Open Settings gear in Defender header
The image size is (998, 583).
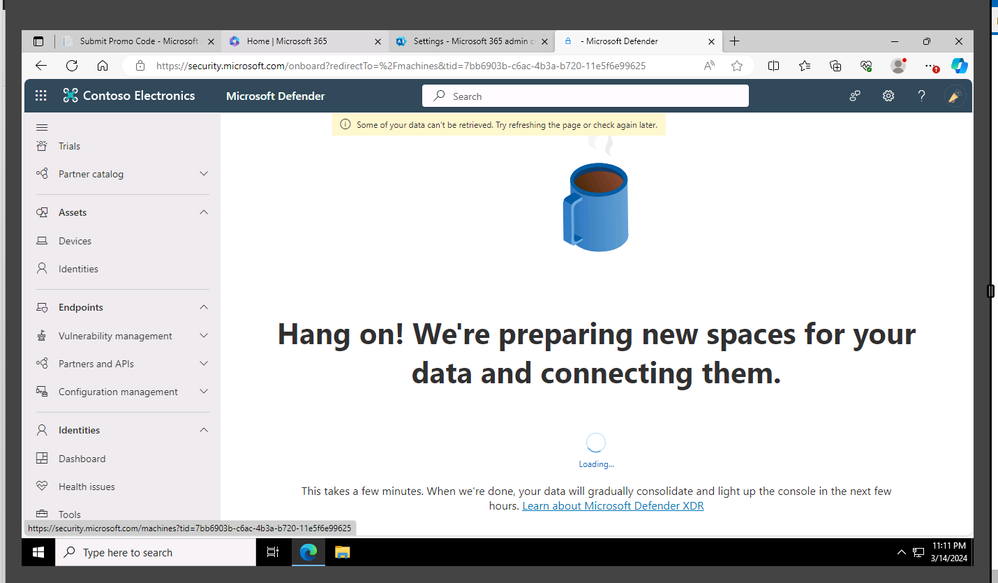[x=888, y=95]
